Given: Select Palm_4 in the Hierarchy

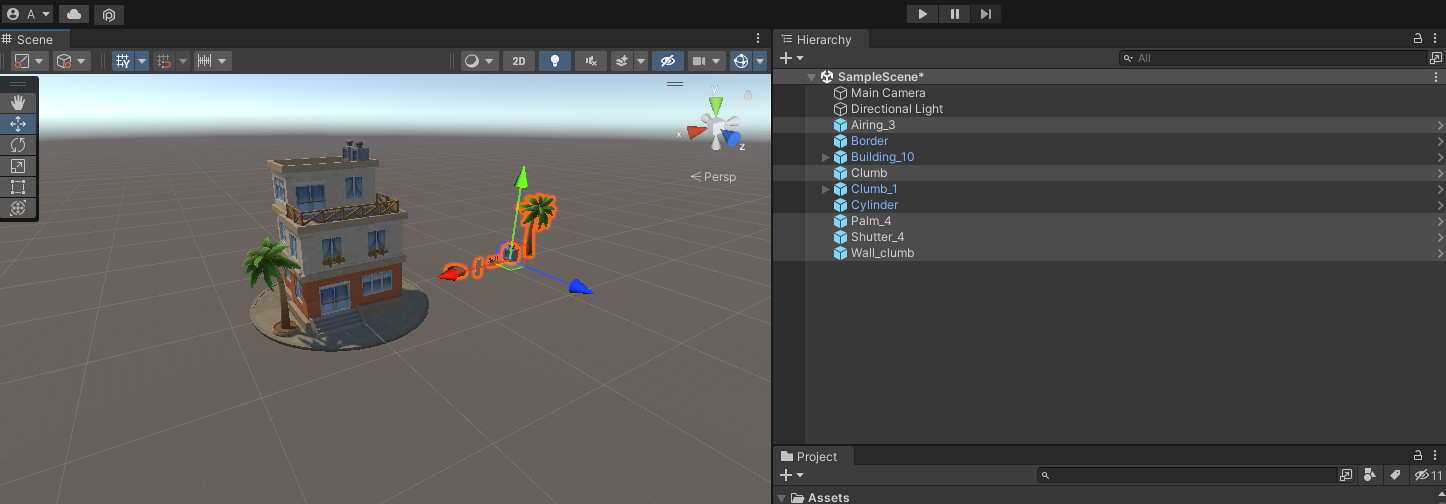Looking at the screenshot, I should point(871,221).
